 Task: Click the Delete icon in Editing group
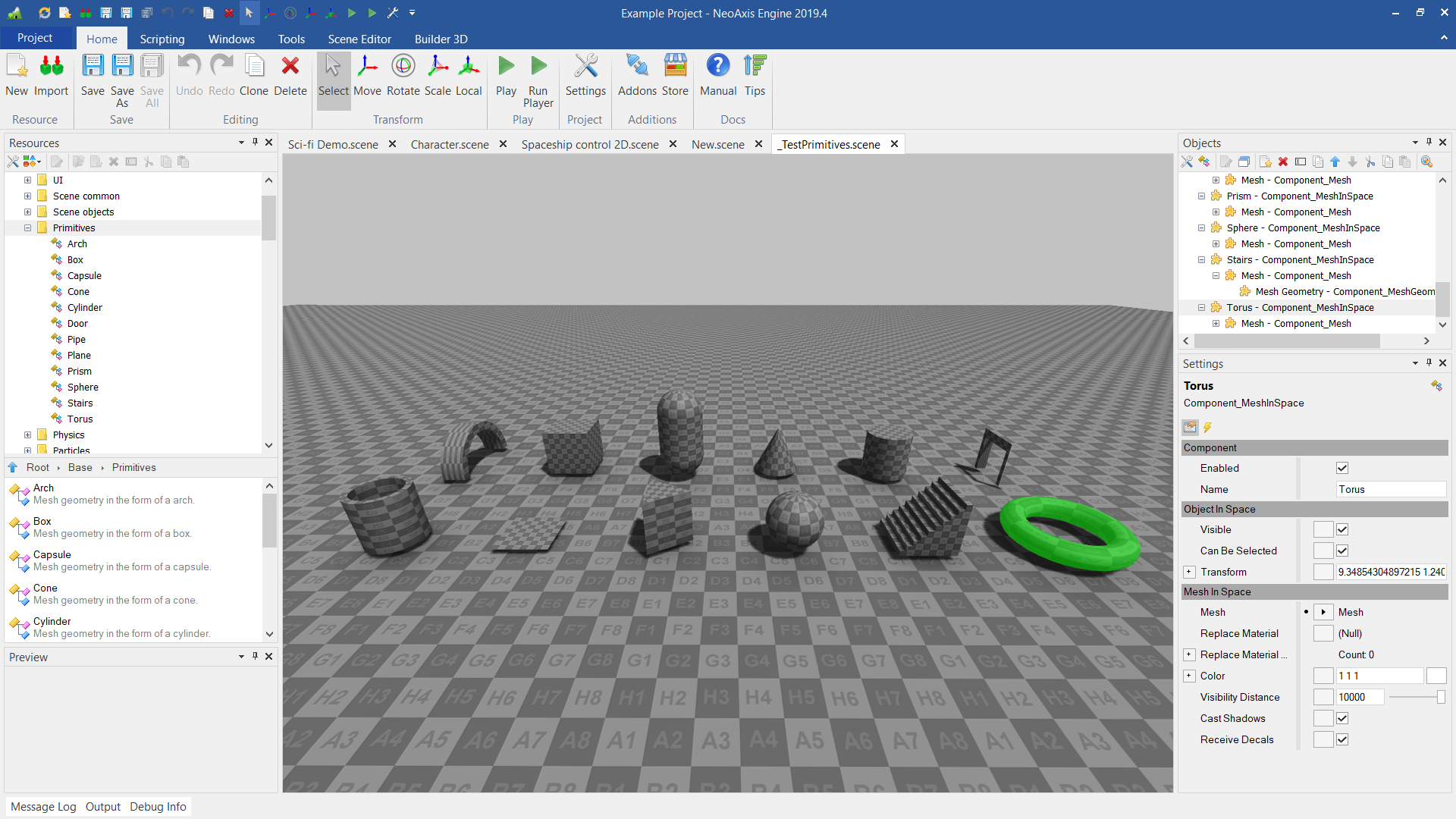[290, 67]
